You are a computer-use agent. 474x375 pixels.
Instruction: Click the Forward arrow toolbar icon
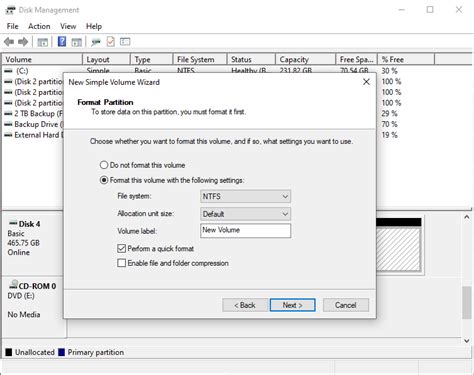tap(23, 42)
